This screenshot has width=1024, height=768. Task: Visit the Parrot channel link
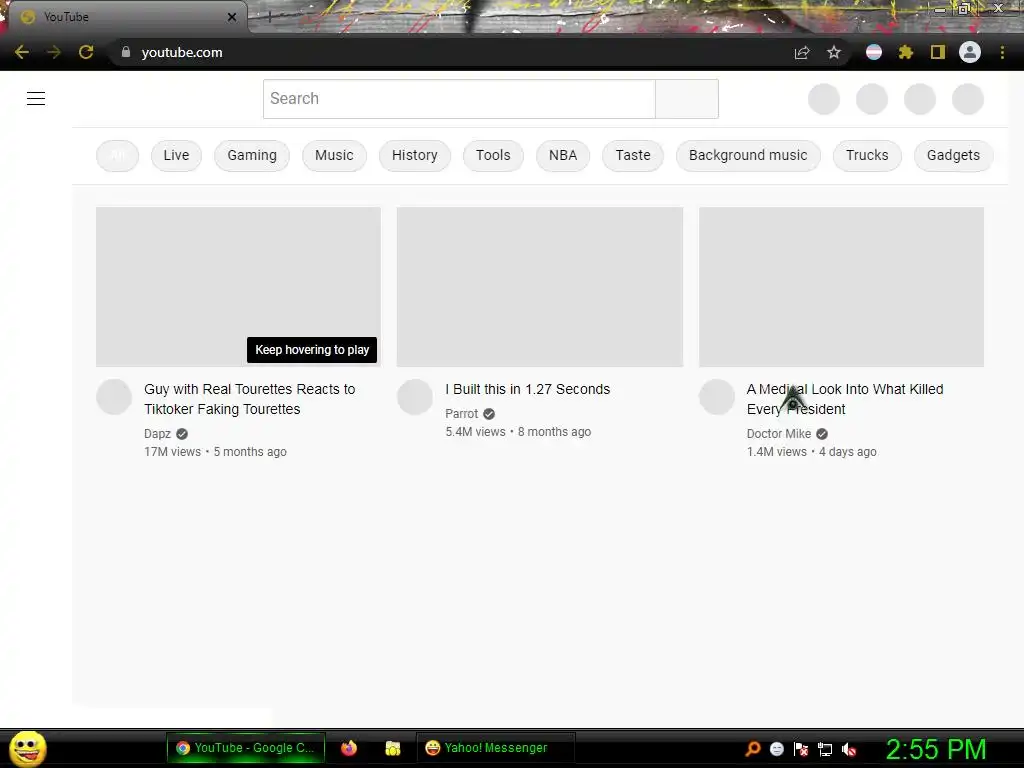point(462,414)
